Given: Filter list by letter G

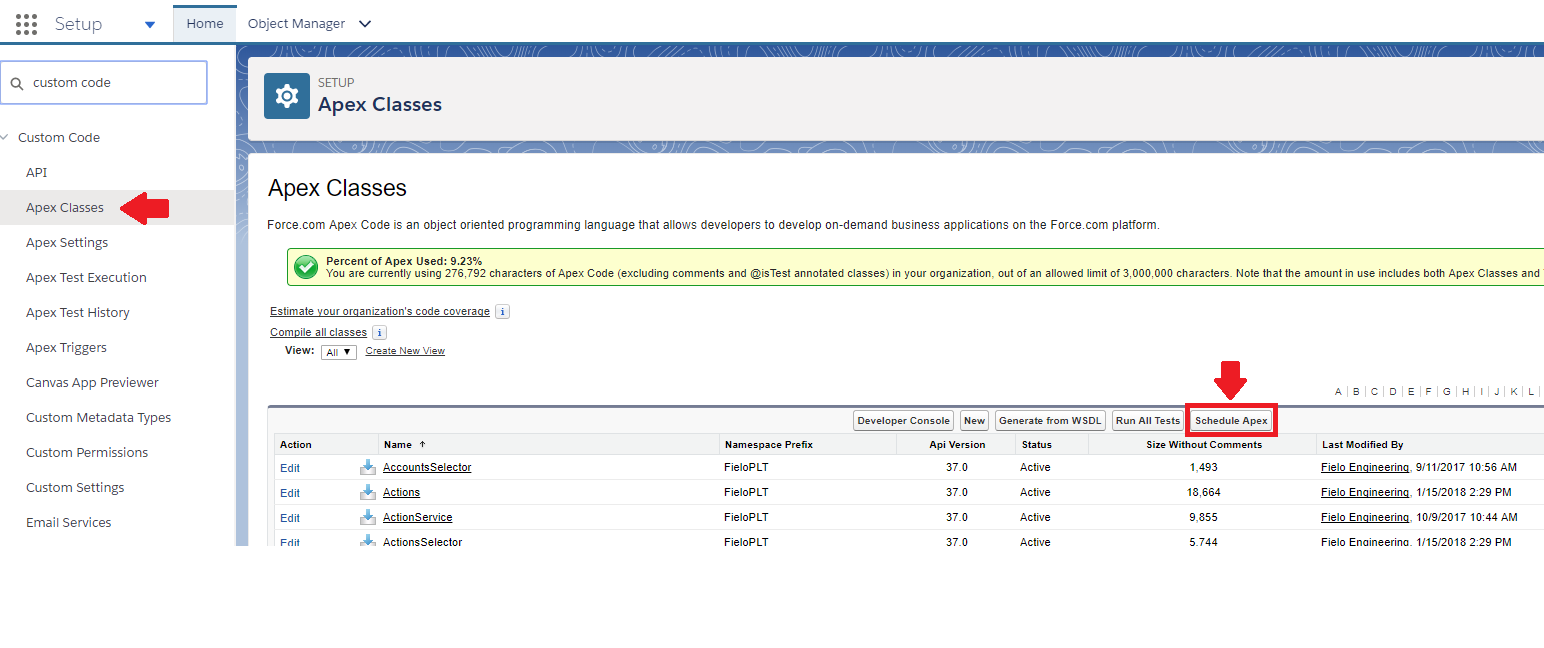Looking at the screenshot, I should [1447, 392].
